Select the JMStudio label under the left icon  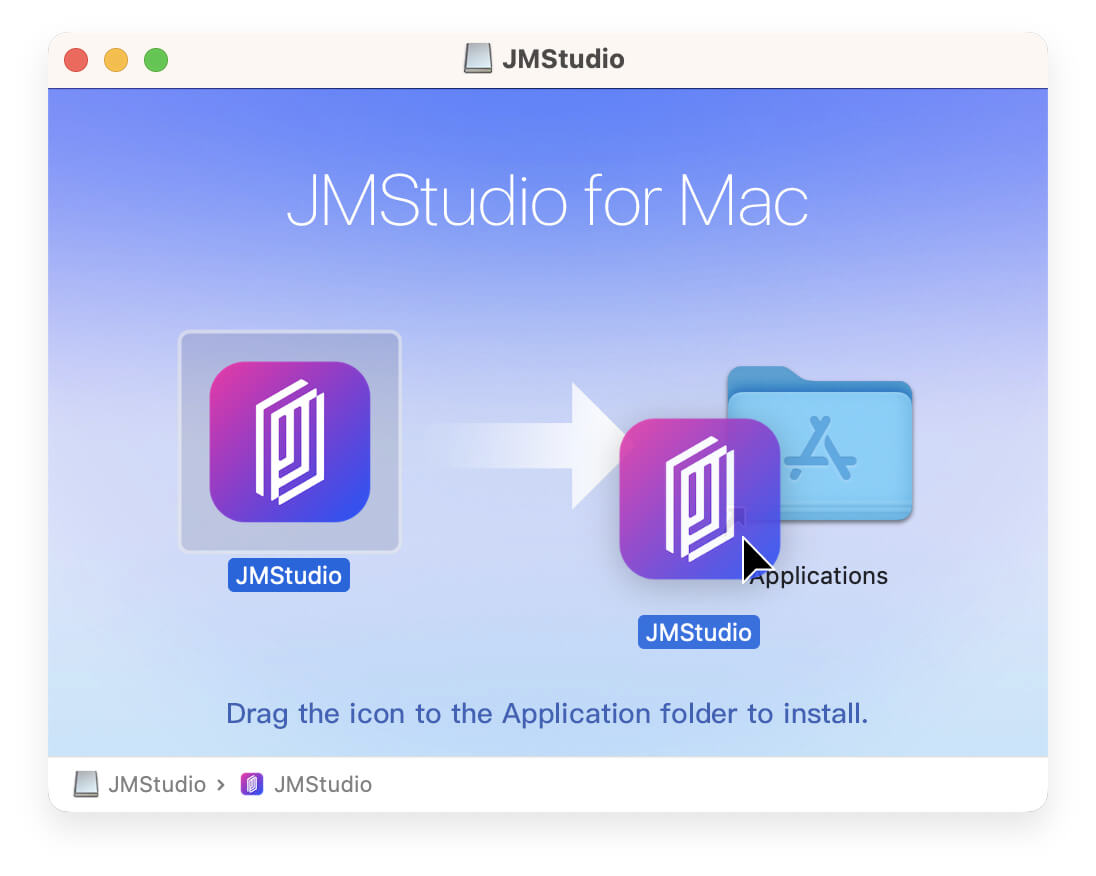click(x=289, y=576)
